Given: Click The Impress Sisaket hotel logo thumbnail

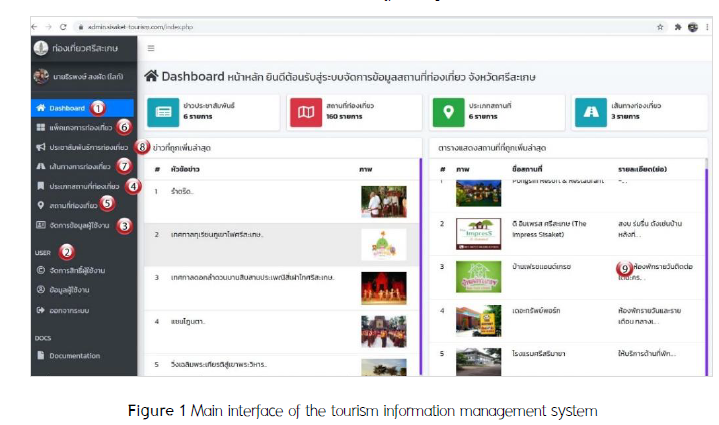Looking at the screenshot, I should tap(478, 231).
